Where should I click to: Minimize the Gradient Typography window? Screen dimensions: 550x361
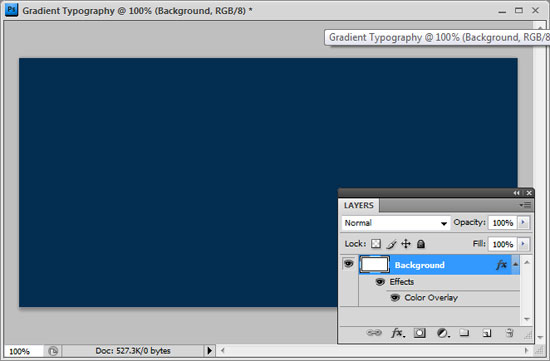502,11
